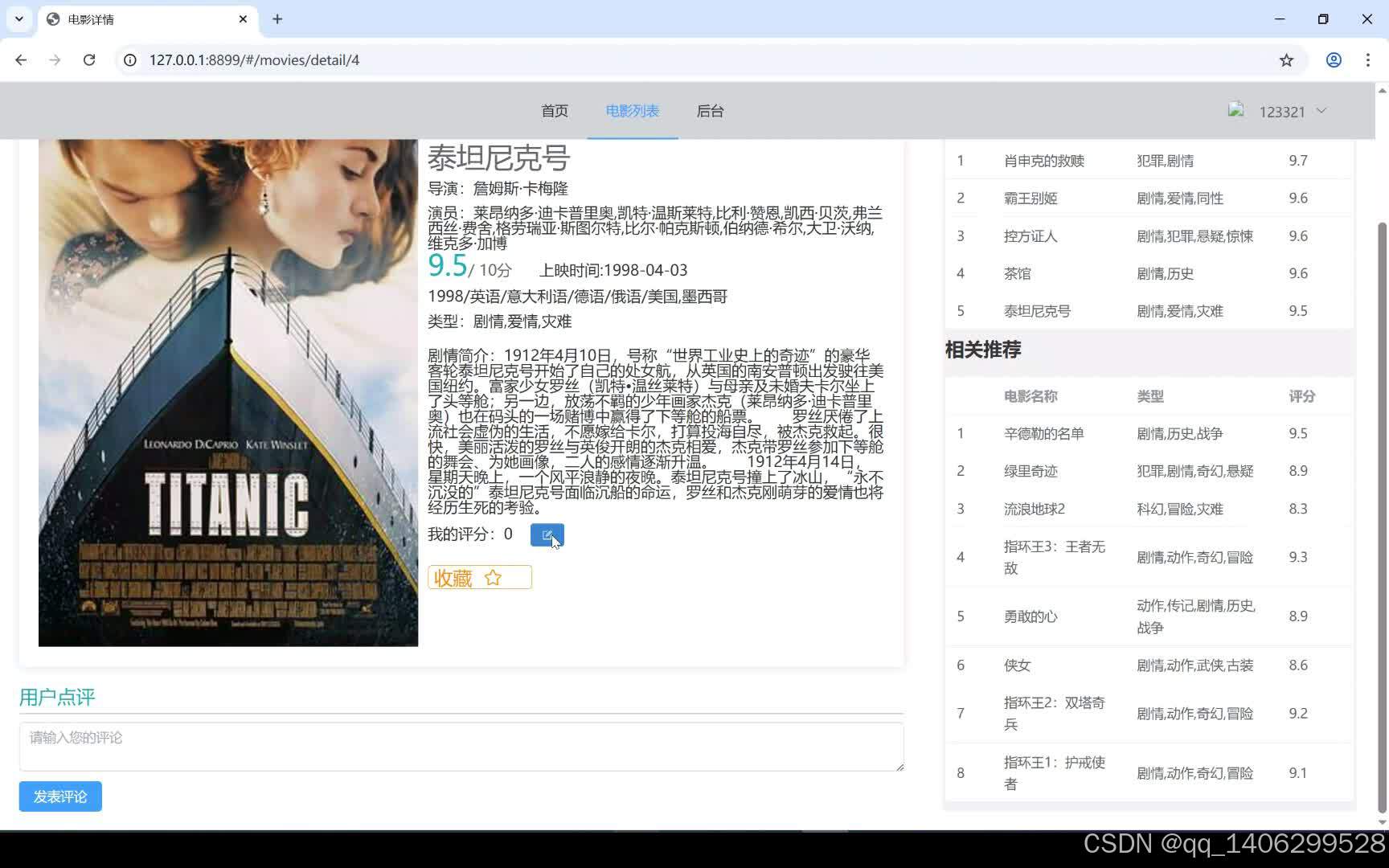Click the 发表评论 button

pyautogui.click(x=59, y=796)
